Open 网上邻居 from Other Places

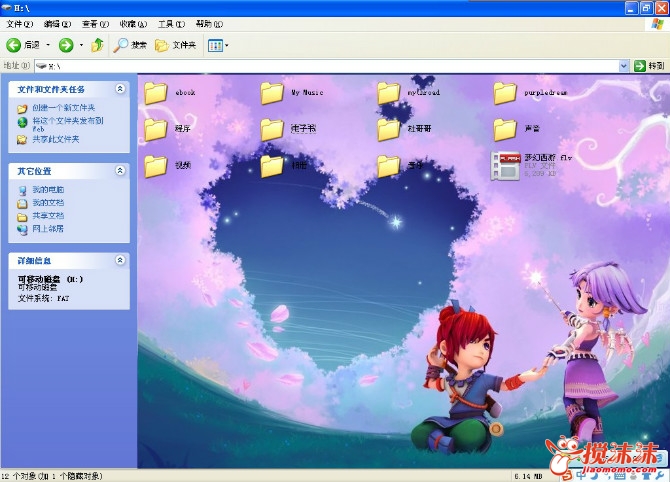[48, 229]
